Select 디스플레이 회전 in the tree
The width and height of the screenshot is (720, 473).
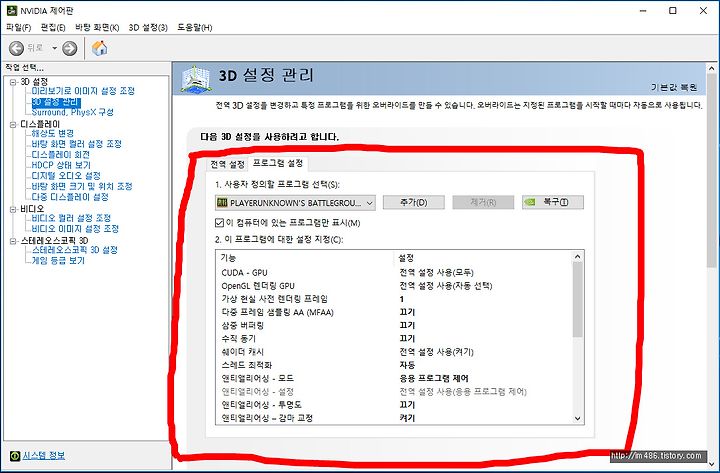61,155
